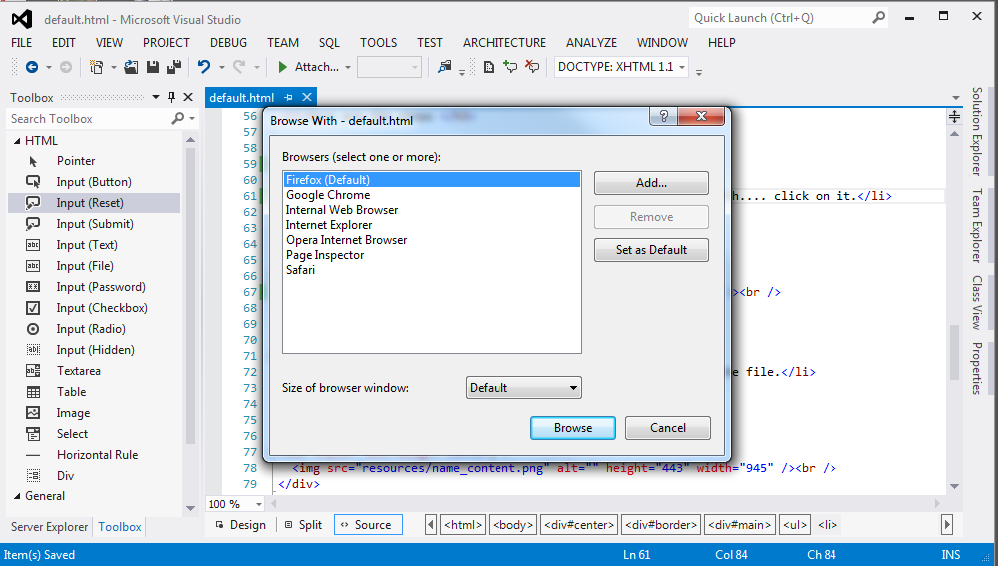The height and width of the screenshot is (566, 998).
Task: Open the DEBUG menu
Action: (228, 43)
